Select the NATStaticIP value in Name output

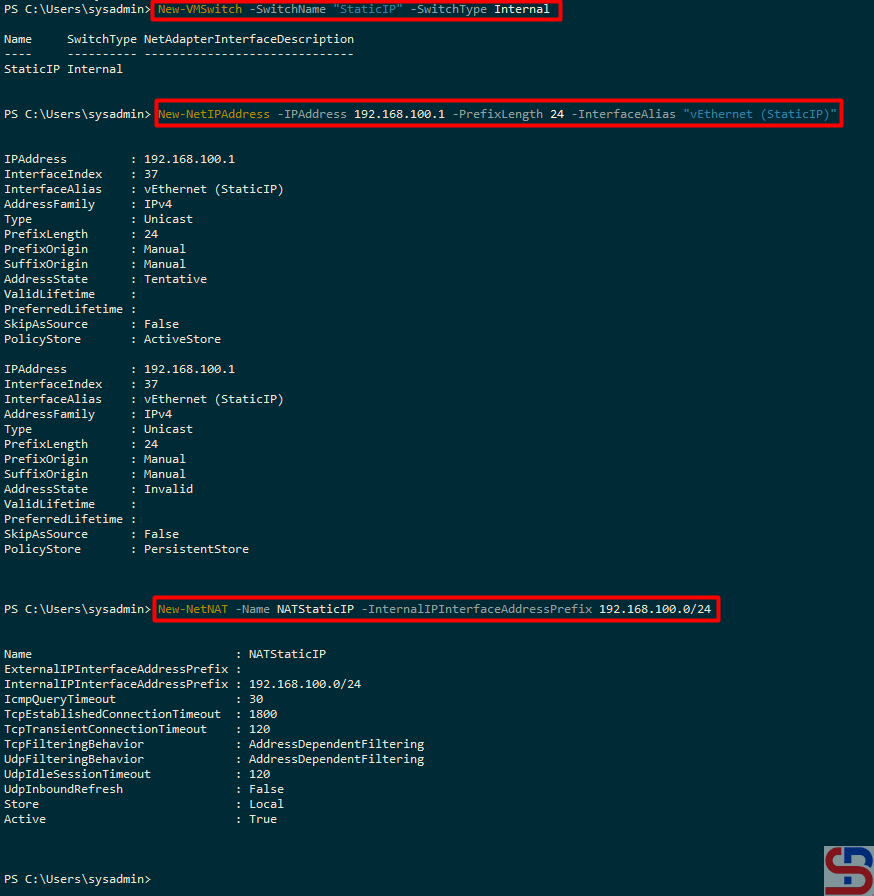click(287, 654)
